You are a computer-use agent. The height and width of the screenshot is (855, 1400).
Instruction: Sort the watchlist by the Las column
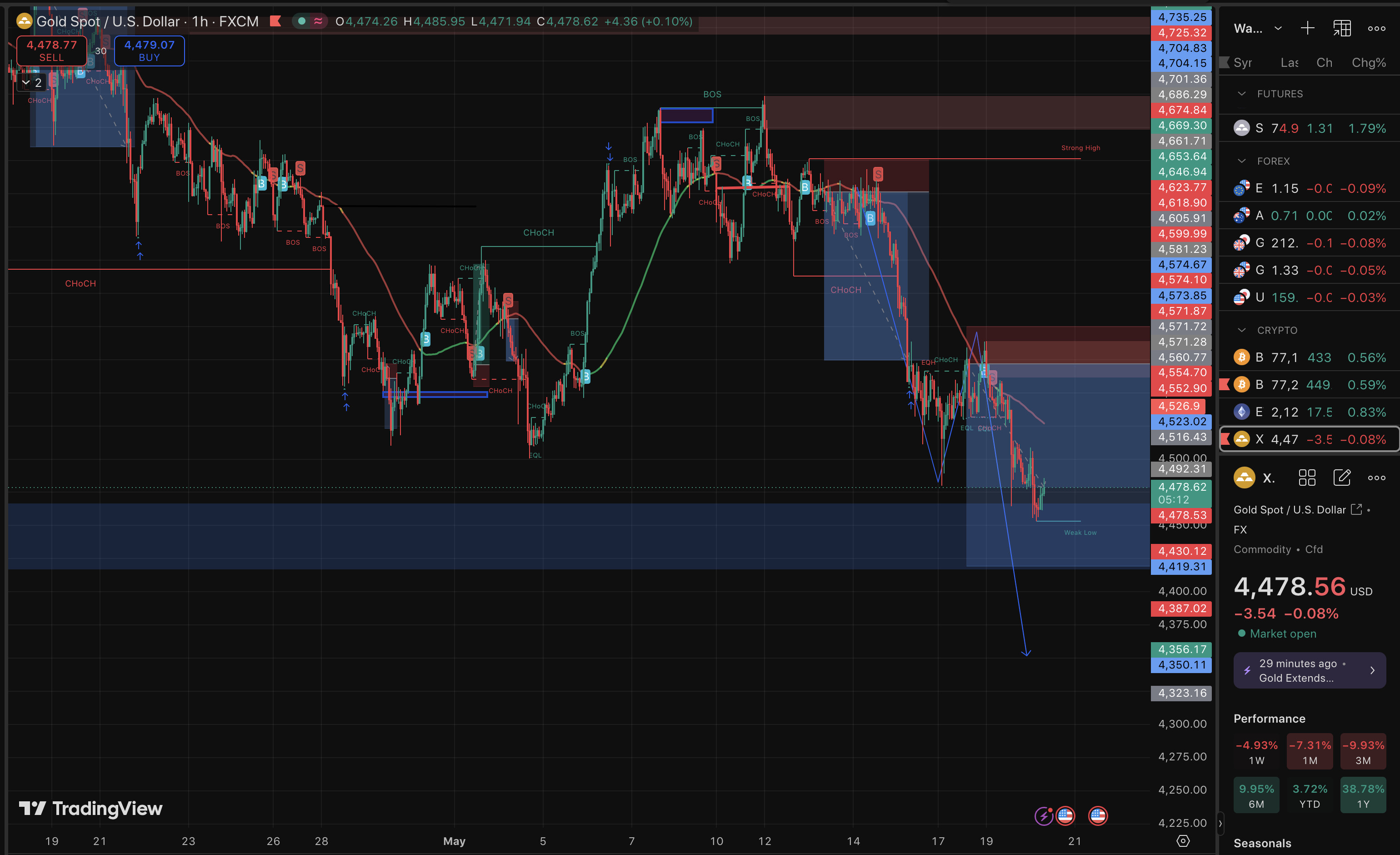tap(1289, 63)
